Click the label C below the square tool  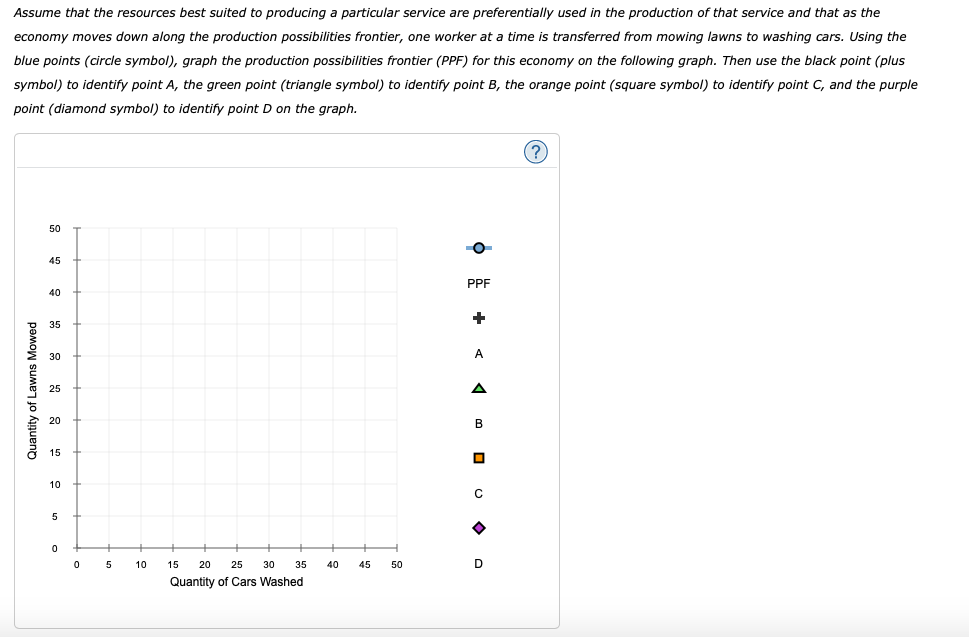pyautogui.click(x=477, y=493)
